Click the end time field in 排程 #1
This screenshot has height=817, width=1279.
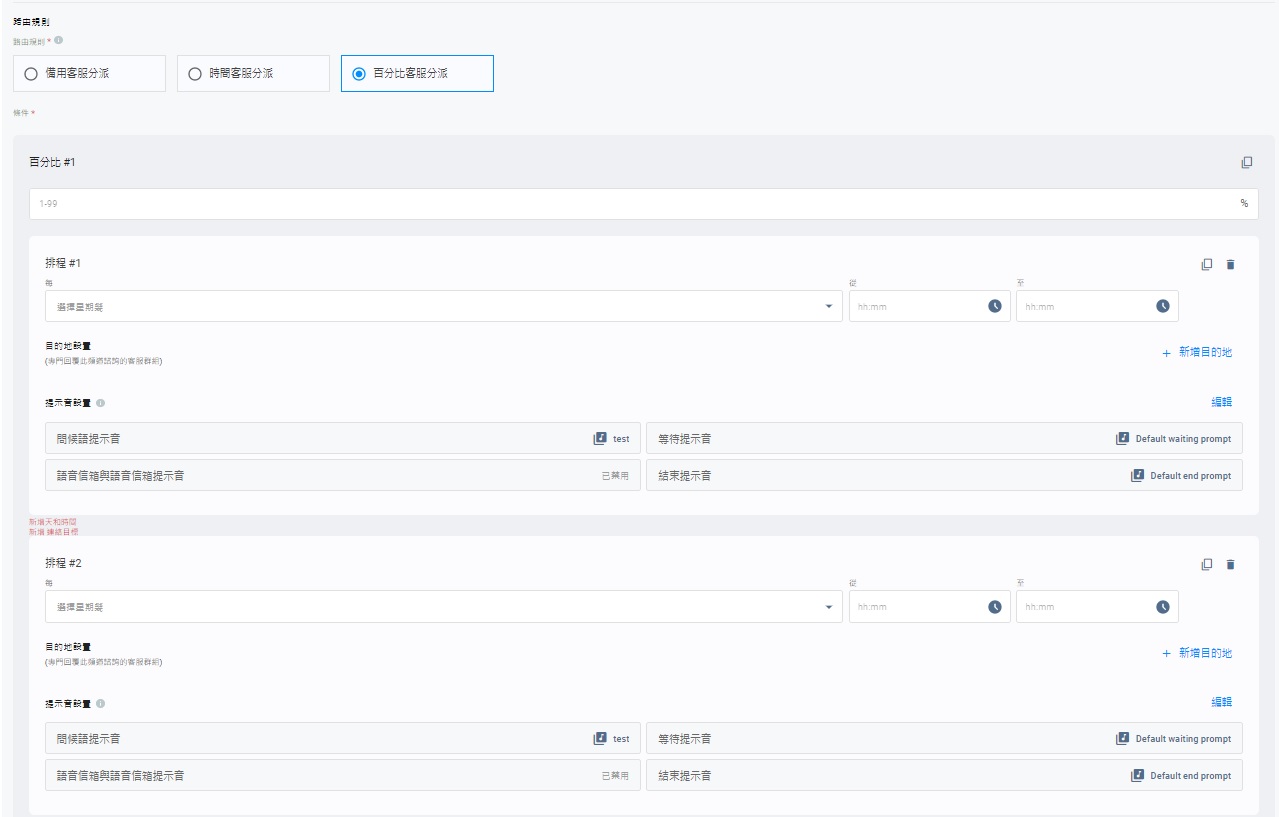click(1097, 306)
